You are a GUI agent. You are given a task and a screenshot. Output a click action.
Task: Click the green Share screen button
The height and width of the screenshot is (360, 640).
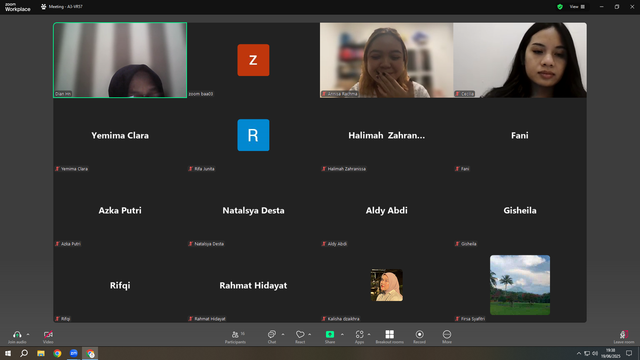click(x=330, y=334)
